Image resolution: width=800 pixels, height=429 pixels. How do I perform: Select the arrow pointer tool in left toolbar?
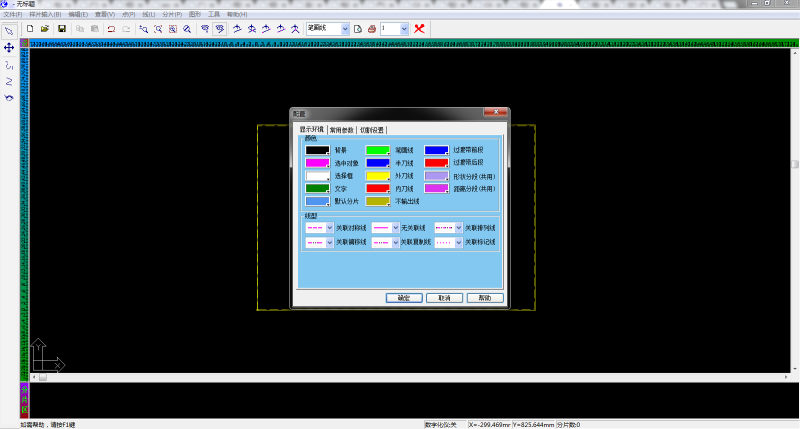pyautogui.click(x=9, y=31)
